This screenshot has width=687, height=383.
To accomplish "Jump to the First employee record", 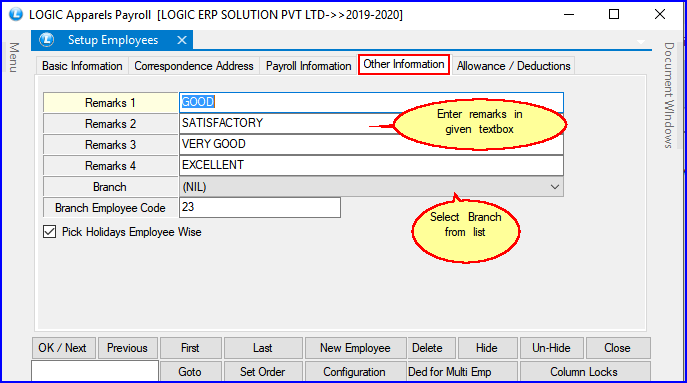I will tap(191, 348).
